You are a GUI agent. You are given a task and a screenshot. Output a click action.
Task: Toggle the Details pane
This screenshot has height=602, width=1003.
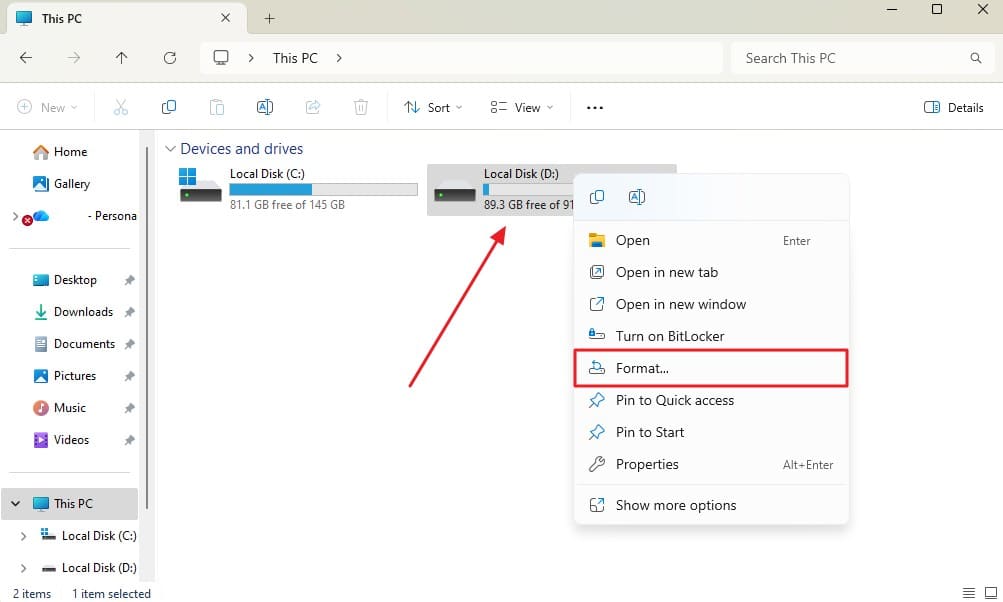tap(953, 107)
